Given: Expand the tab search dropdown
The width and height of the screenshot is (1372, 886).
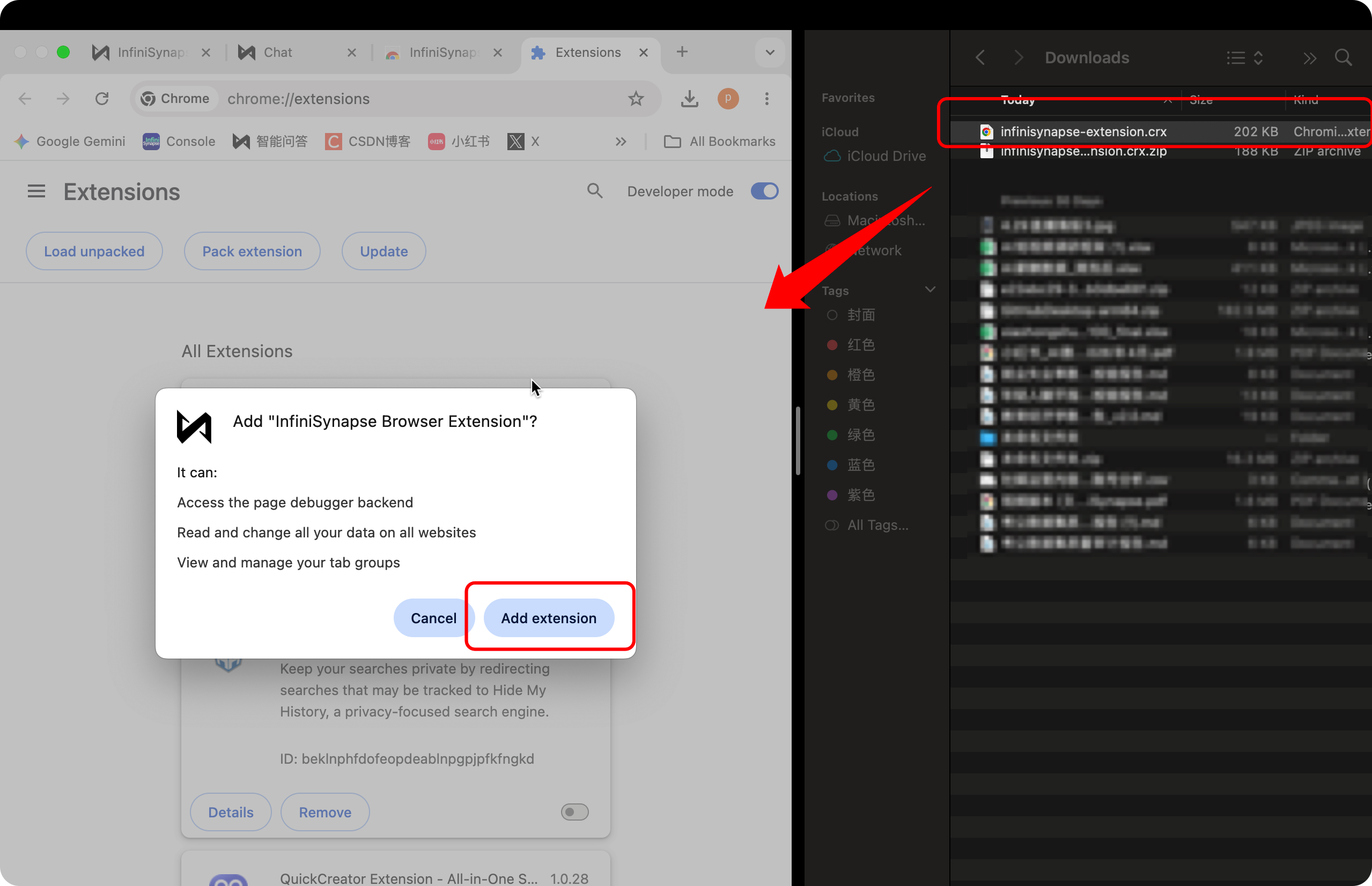Looking at the screenshot, I should click(x=770, y=53).
